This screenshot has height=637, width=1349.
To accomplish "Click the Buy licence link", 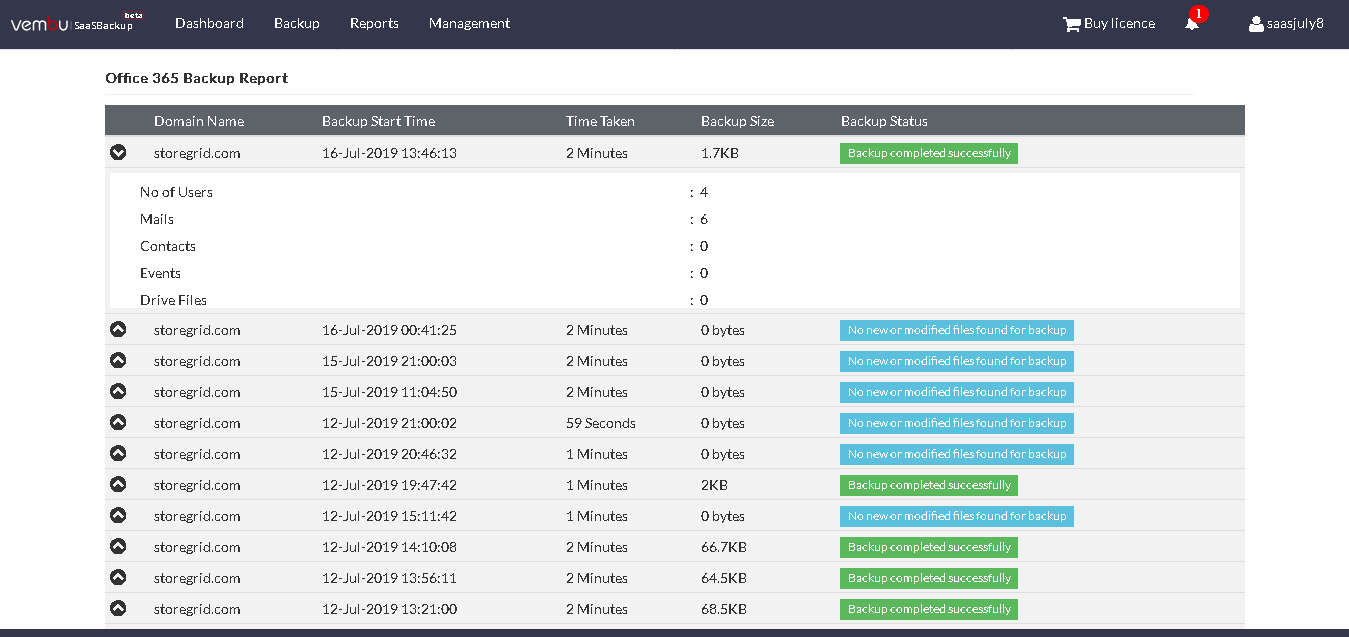I will pos(1119,23).
